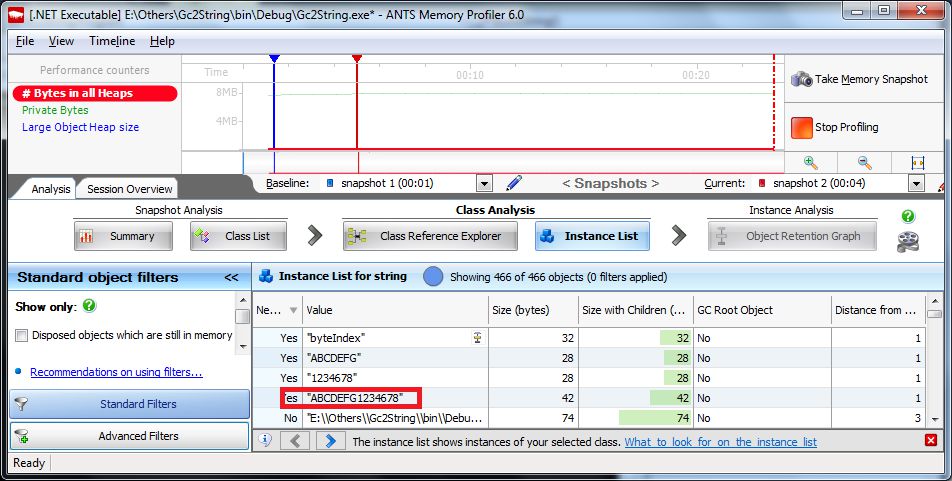This screenshot has height=481, width=952.
Task: Sort by Size with Children column header
Action: pyautogui.click(x=636, y=310)
